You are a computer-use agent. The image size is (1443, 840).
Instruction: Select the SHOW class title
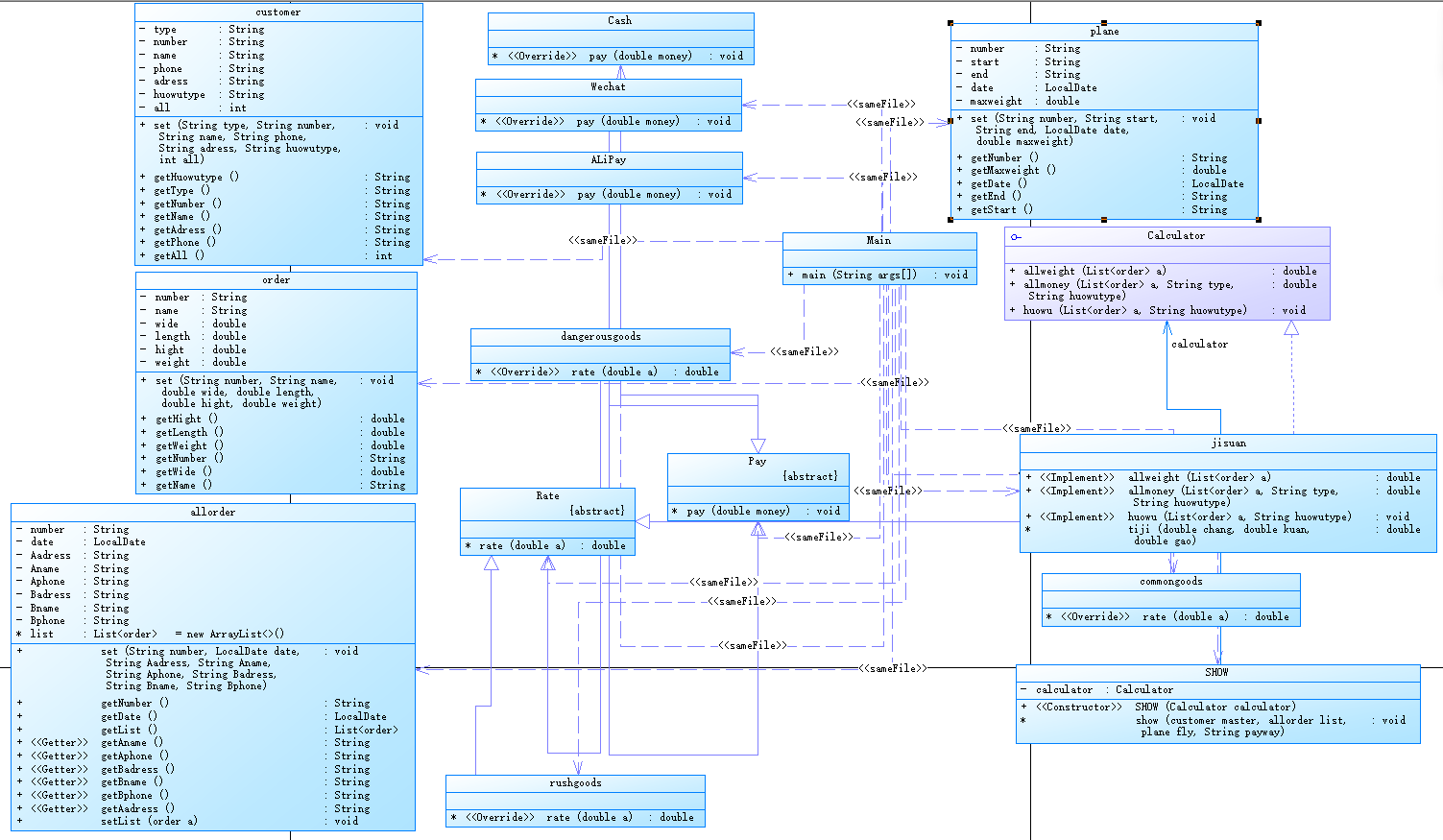click(x=1217, y=672)
